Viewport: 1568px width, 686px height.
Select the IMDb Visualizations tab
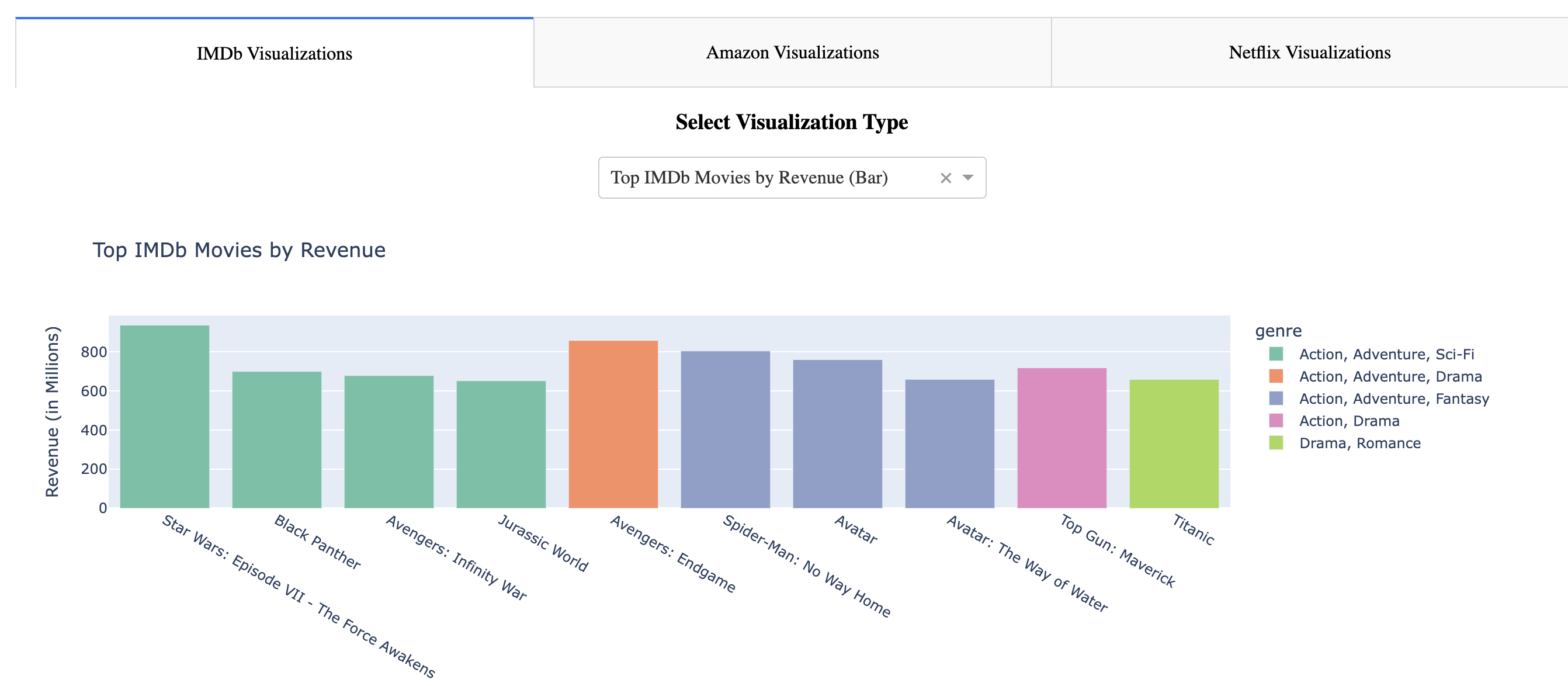tap(275, 53)
